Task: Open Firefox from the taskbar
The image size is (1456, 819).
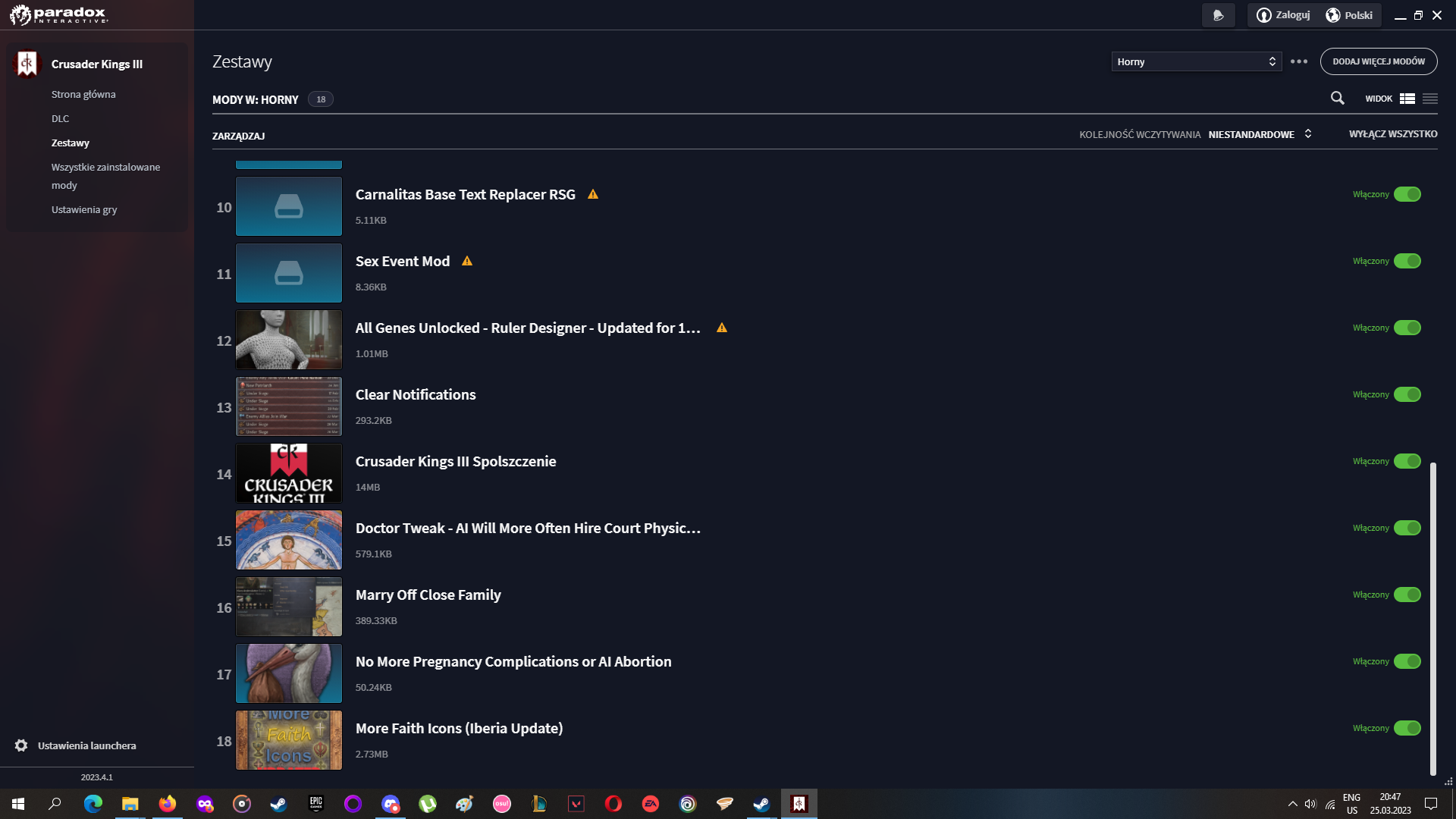Action: coord(167,804)
